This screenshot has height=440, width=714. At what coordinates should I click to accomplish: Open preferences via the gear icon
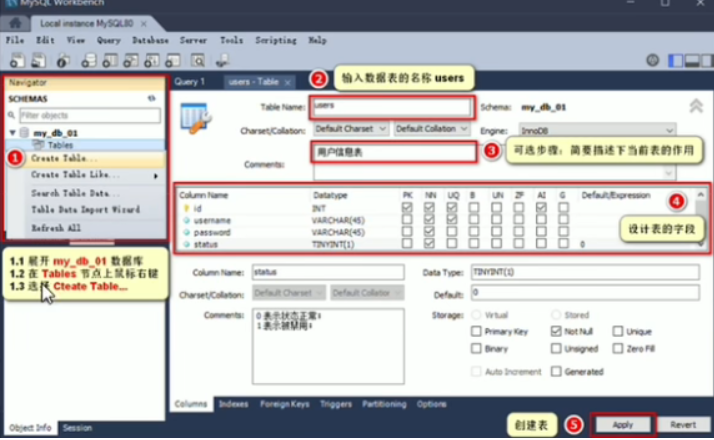653,60
